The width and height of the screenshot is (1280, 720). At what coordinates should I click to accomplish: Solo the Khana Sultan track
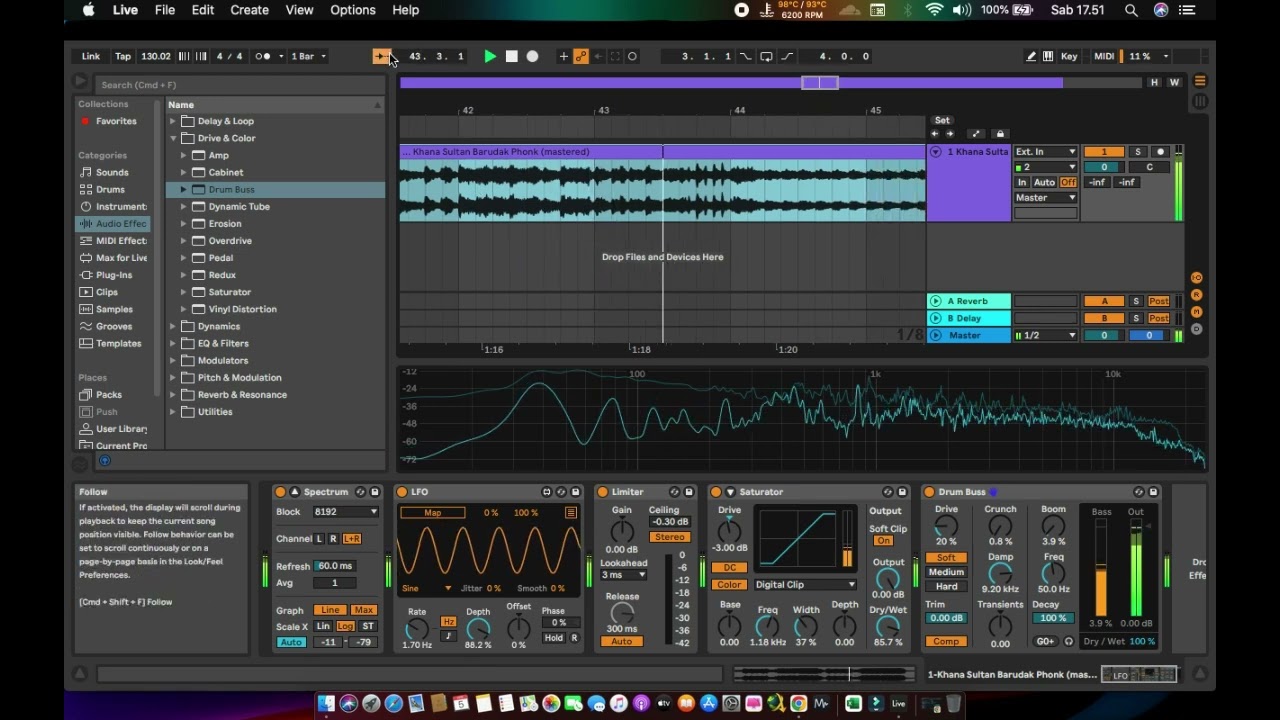(x=1137, y=152)
